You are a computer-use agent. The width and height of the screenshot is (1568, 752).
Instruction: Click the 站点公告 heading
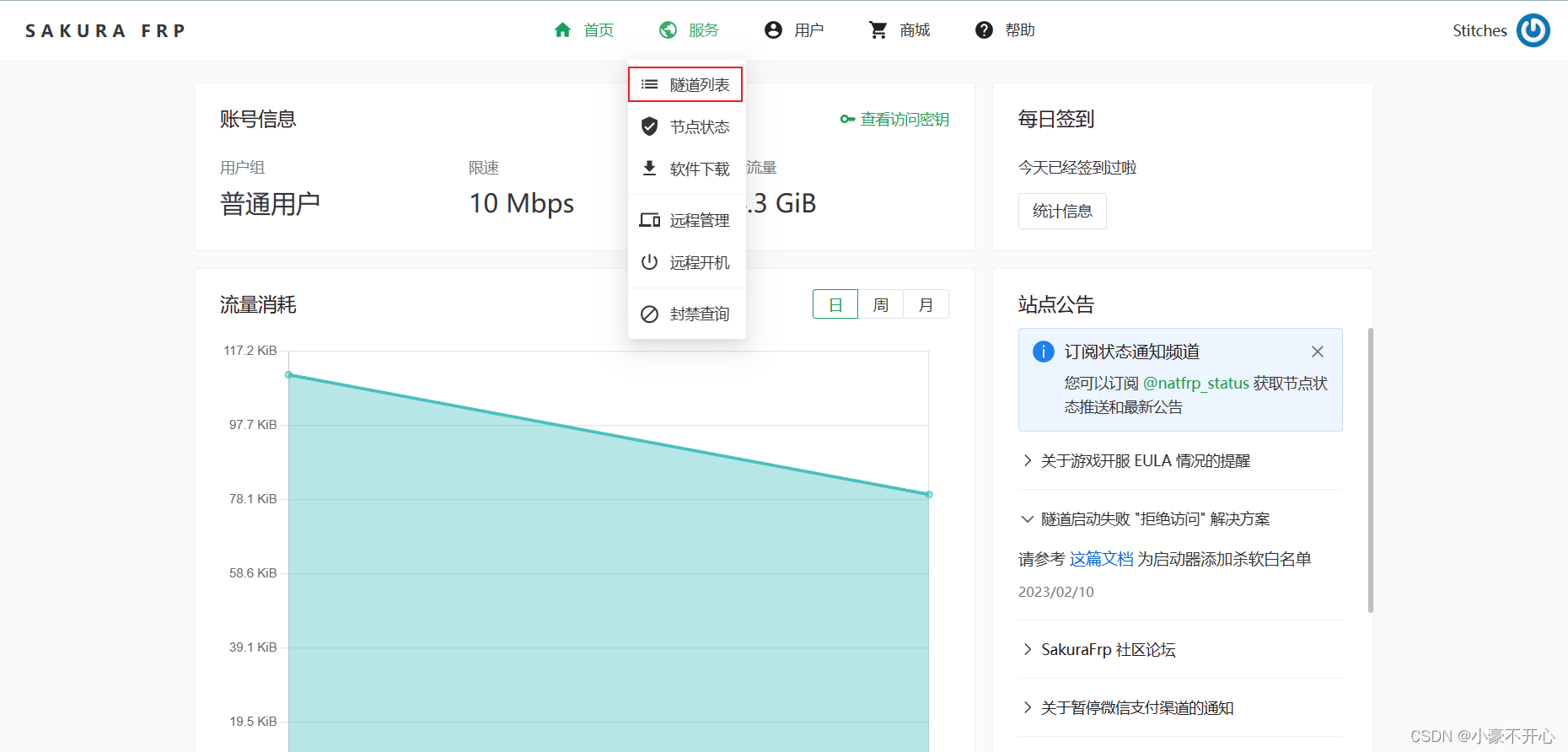point(1056,304)
